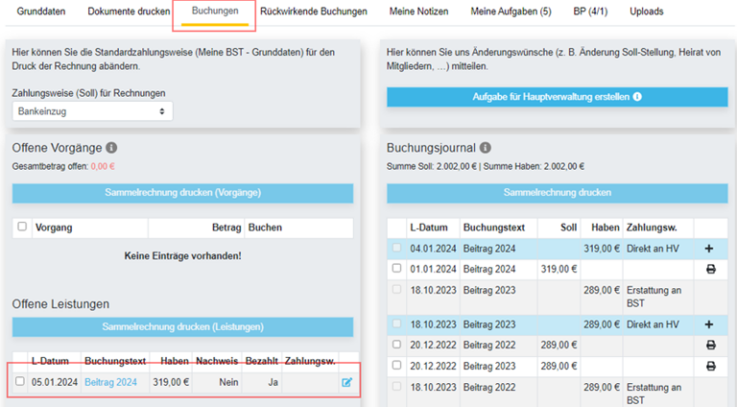Click Sammelrechnung drucken (Vorgänge) button
The width and height of the screenshot is (737, 407).
point(183,193)
